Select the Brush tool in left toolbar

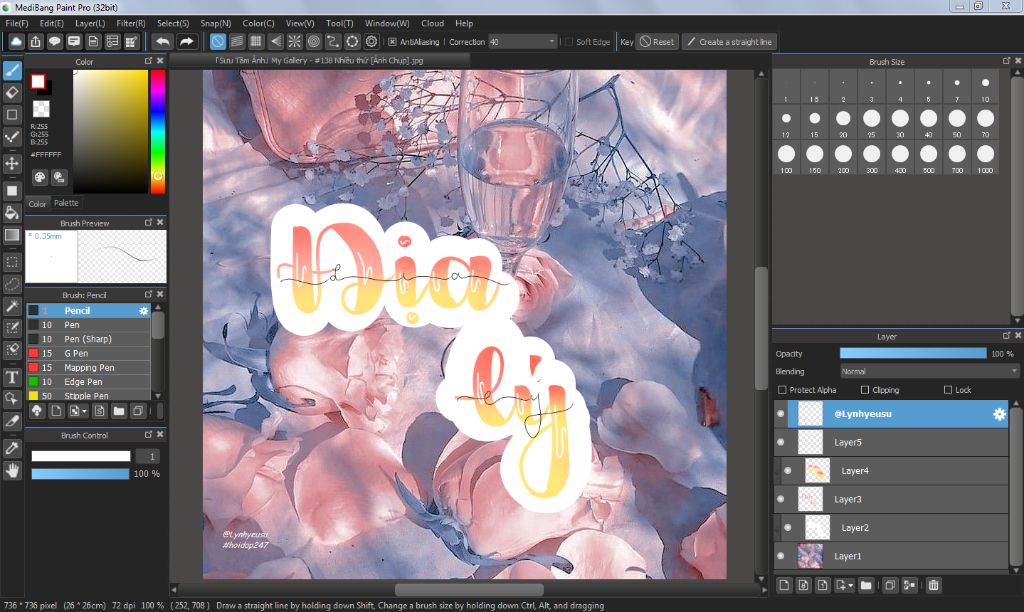(12, 70)
